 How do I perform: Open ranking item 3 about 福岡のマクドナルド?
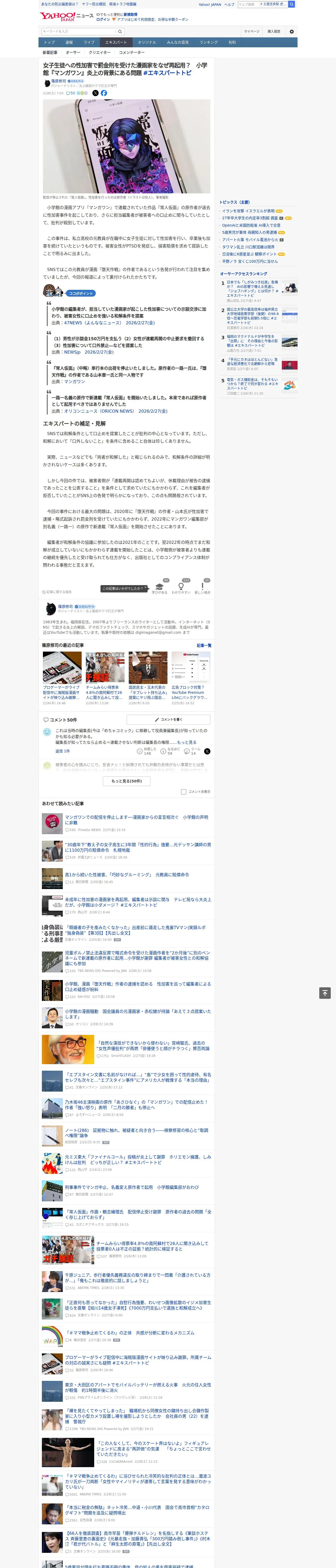tap(253, 341)
